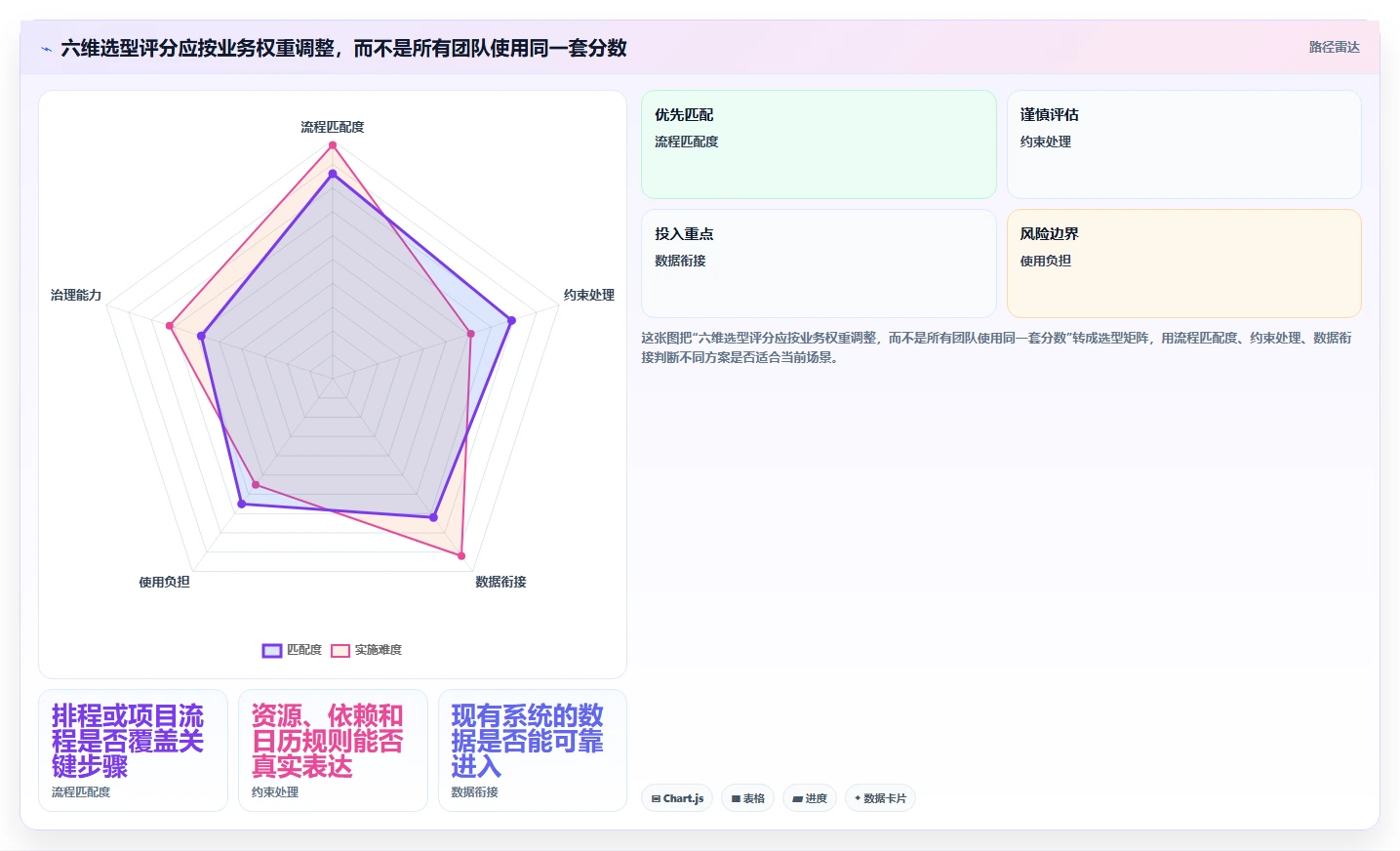Click the purple 匹配度 point at 使用负担
Image resolution: width=1400 pixels, height=851 pixels.
(242, 504)
